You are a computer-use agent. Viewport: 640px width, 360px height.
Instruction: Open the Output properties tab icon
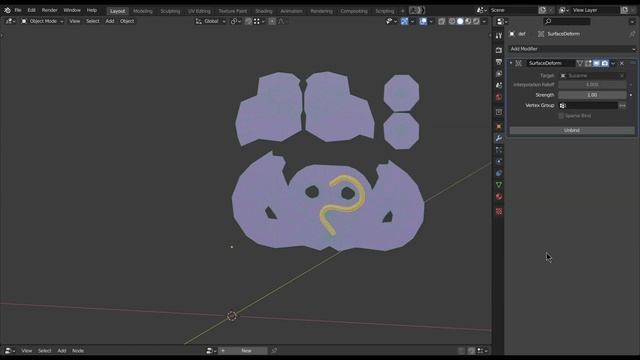click(499, 62)
